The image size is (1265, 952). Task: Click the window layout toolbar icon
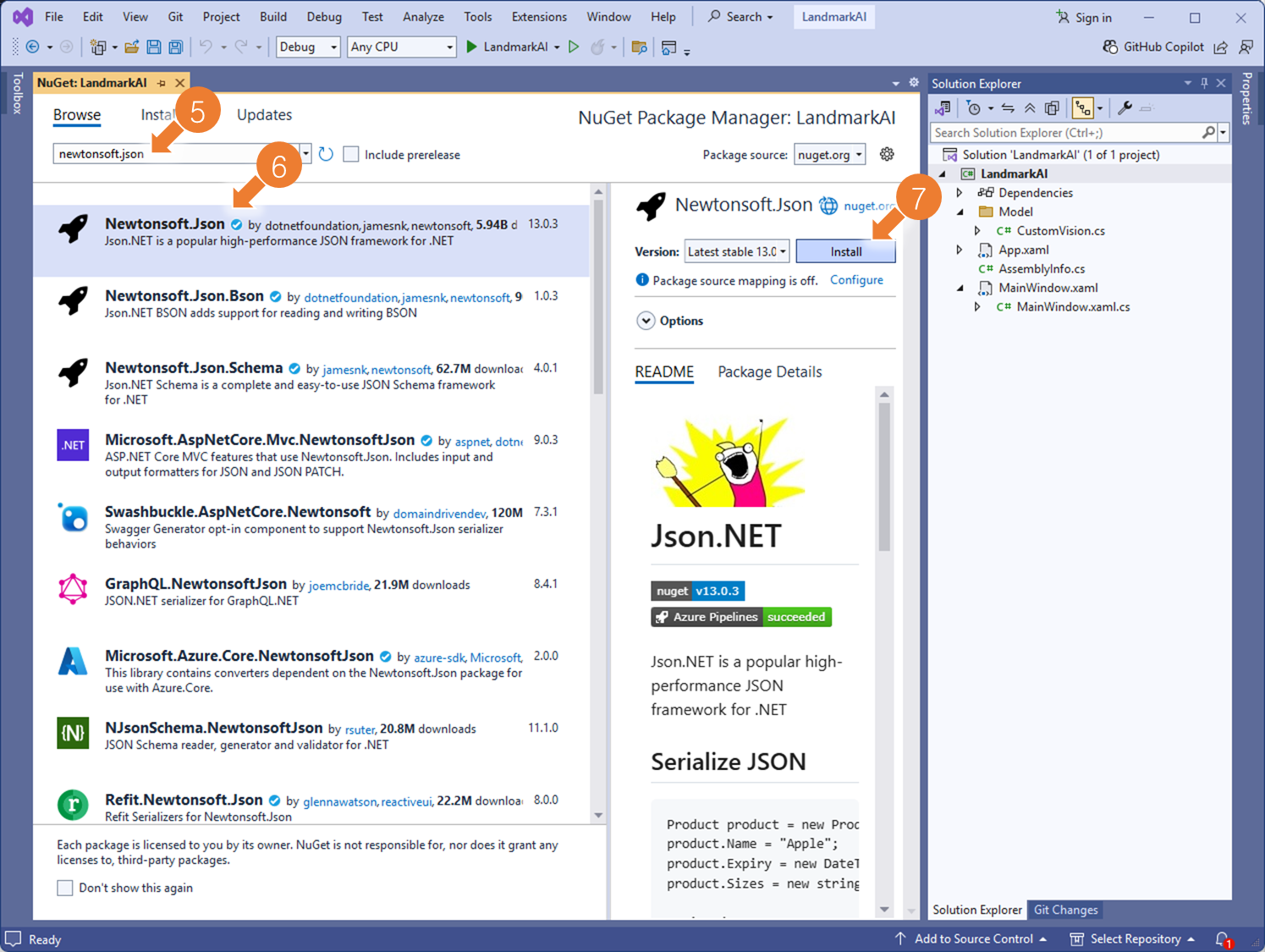669,47
